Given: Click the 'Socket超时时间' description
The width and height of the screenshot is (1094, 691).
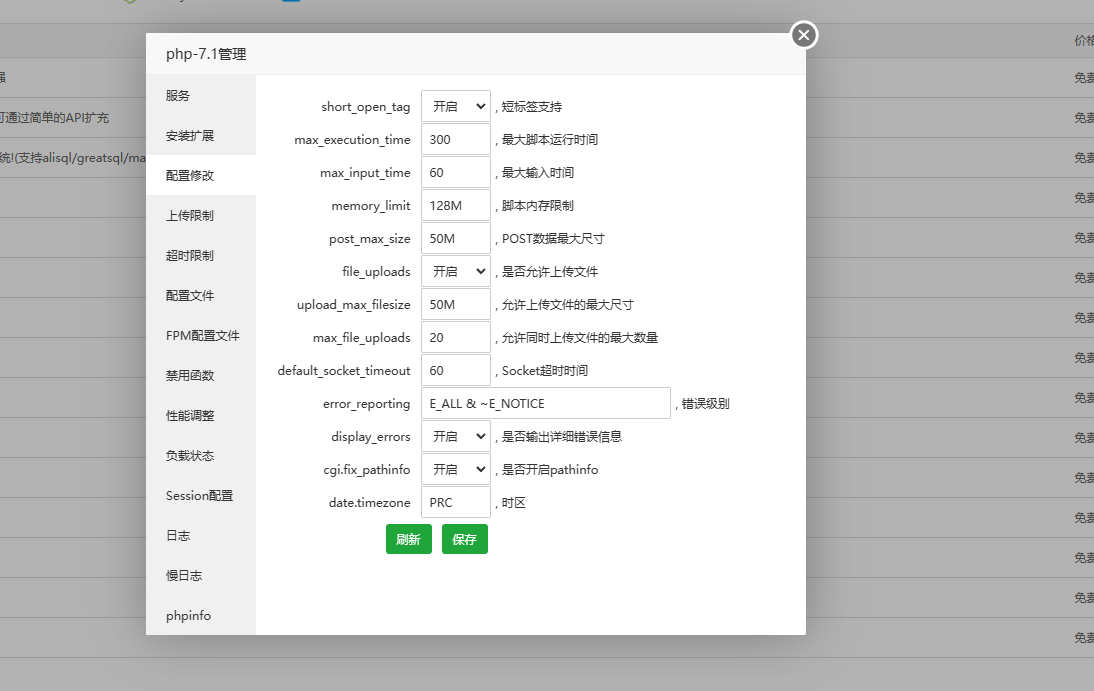Looking at the screenshot, I should point(545,371).
